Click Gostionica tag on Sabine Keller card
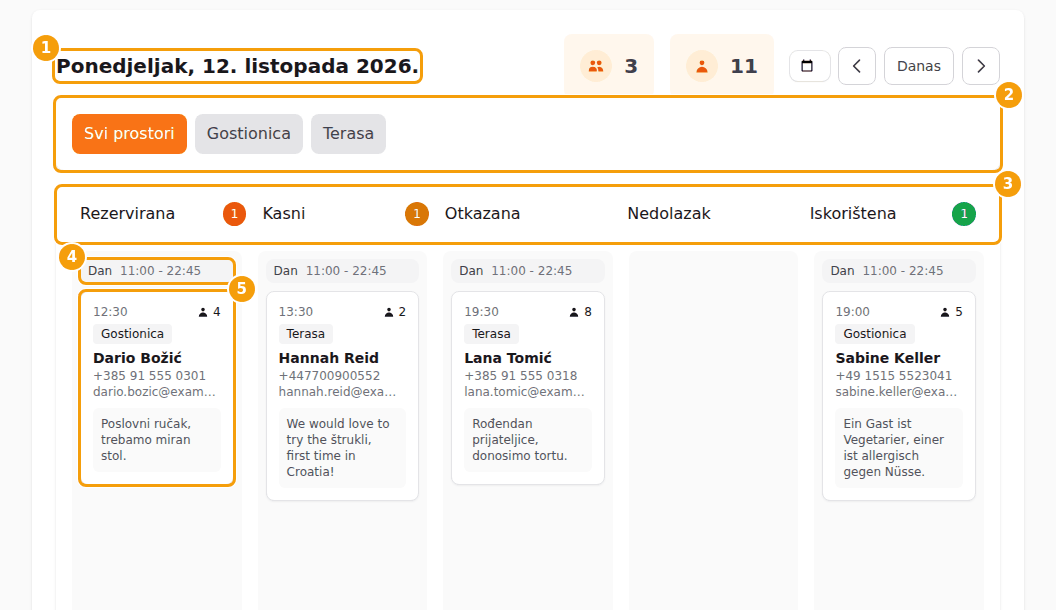The width and height of the screenshot is (1056, 610). pos(875,334)
